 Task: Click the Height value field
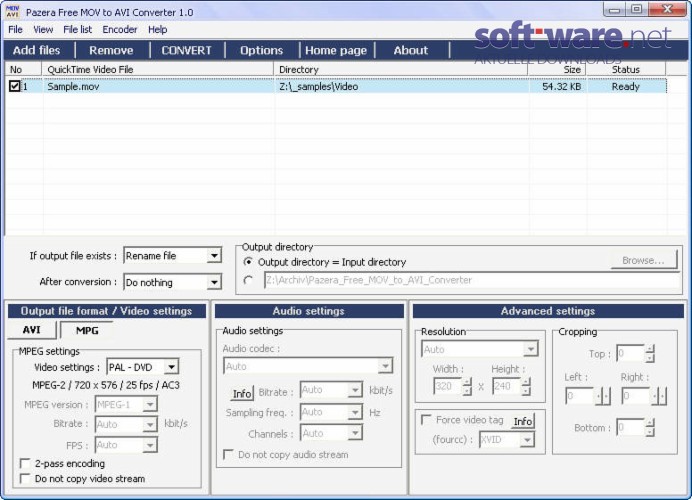pyautogui.click(x=507, y=387)
